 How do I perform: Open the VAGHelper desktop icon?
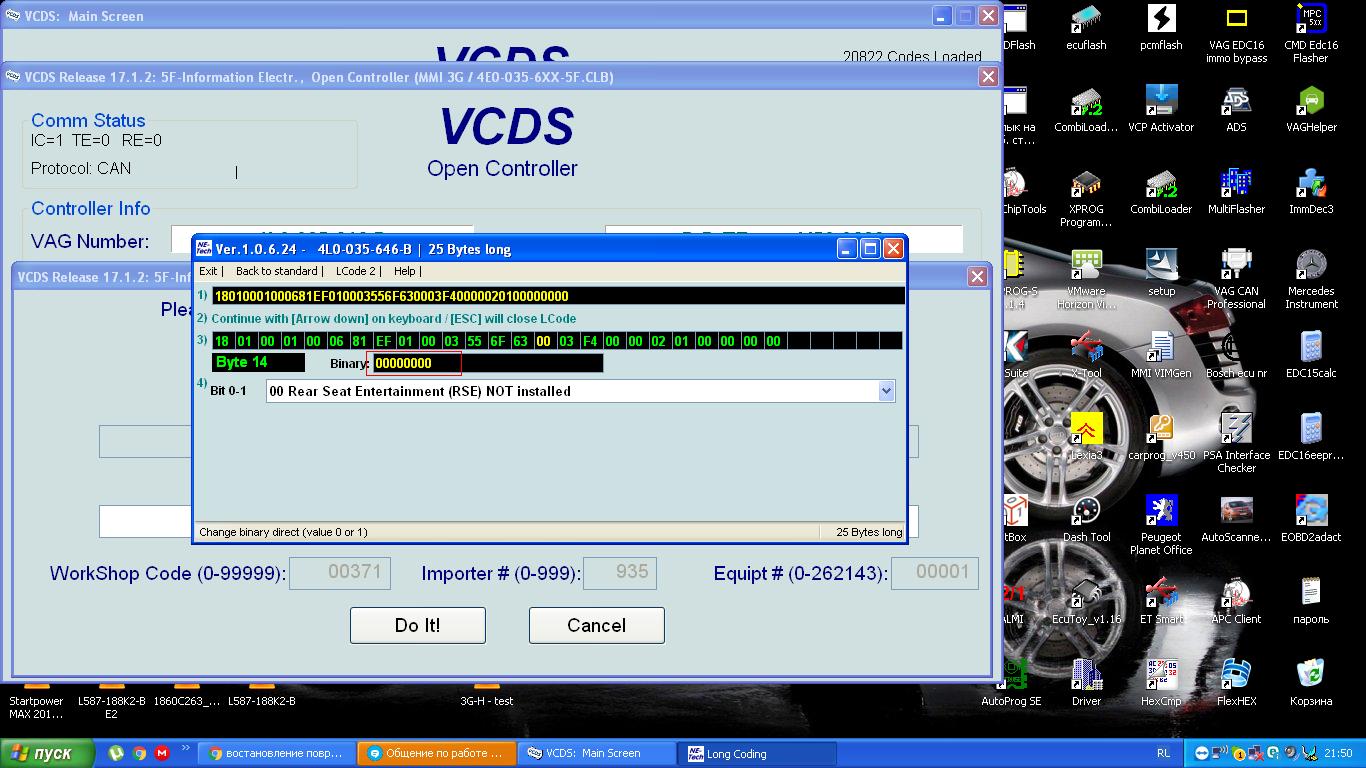coord(1311,104)
